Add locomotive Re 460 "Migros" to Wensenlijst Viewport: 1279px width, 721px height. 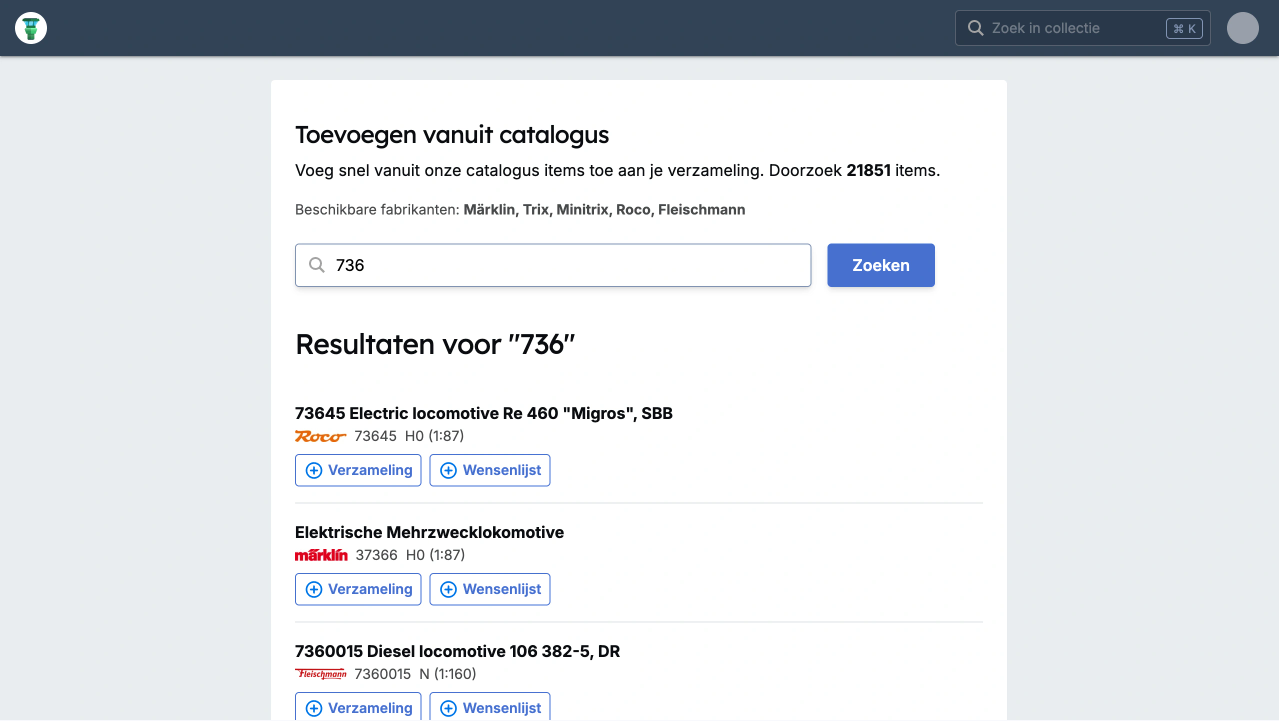click(490, 470)
